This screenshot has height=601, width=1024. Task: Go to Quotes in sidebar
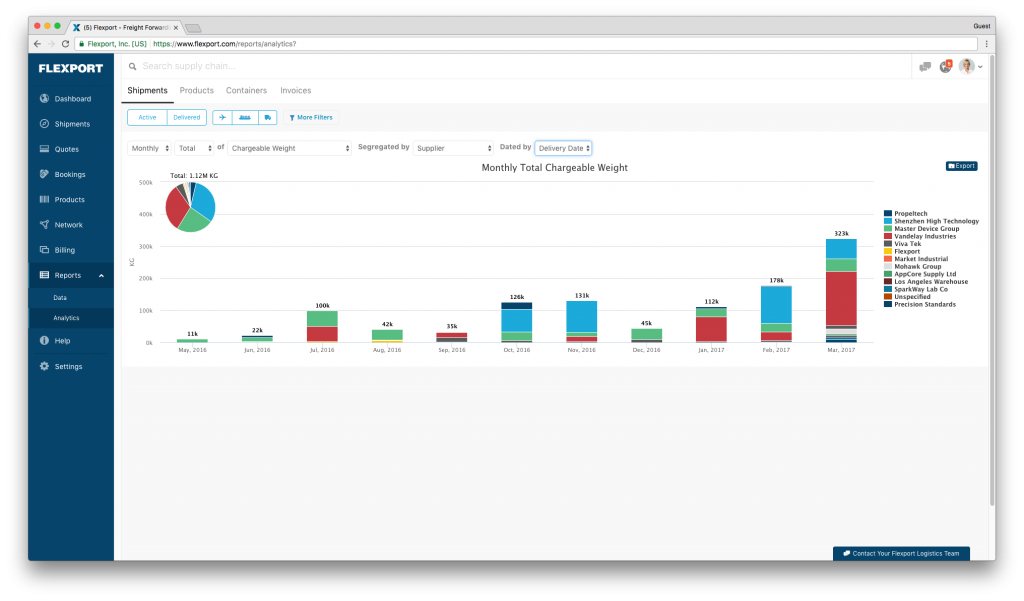(71, 149)
